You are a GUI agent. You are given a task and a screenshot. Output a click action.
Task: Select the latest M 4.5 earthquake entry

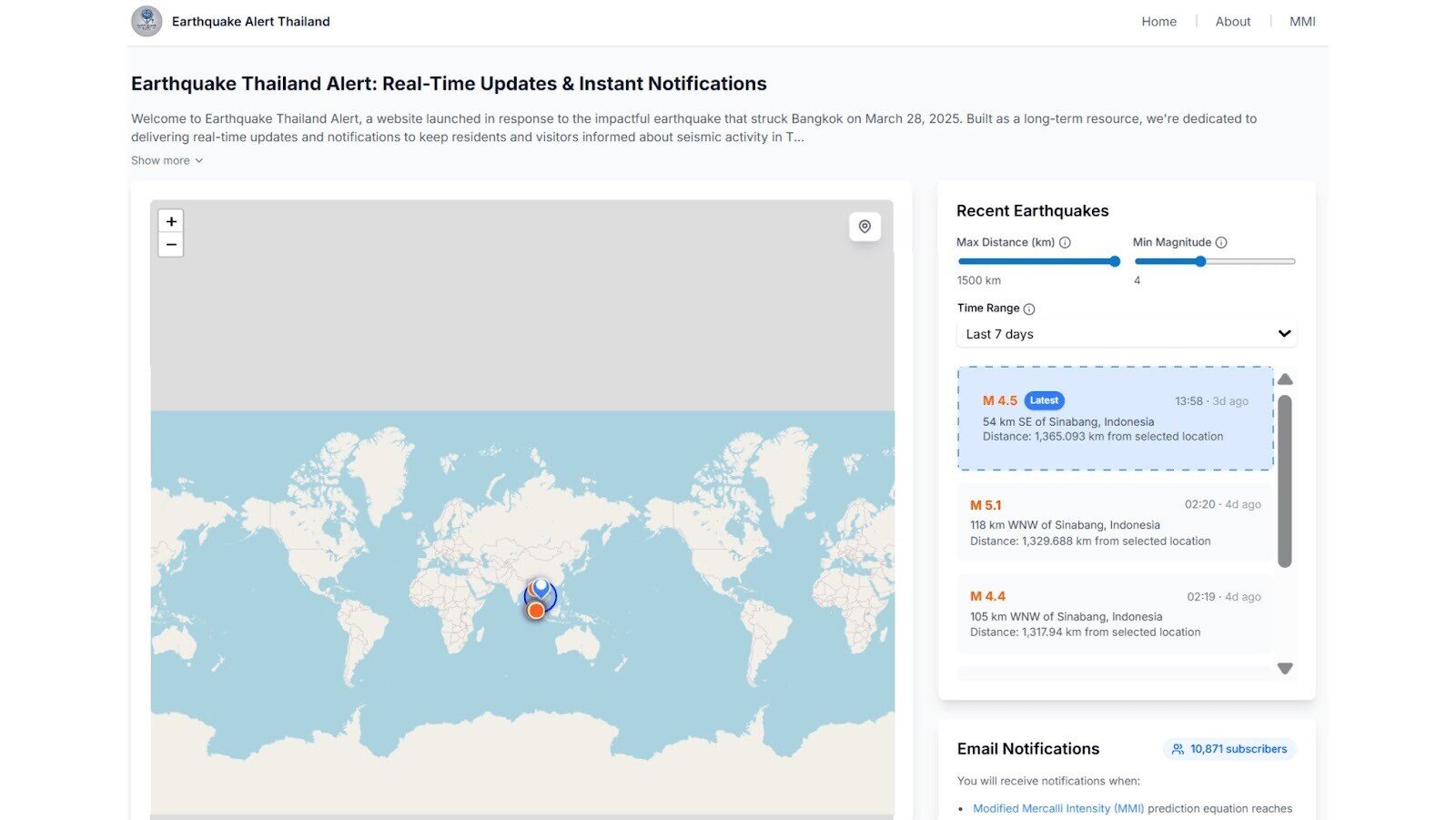(1114, 419)
